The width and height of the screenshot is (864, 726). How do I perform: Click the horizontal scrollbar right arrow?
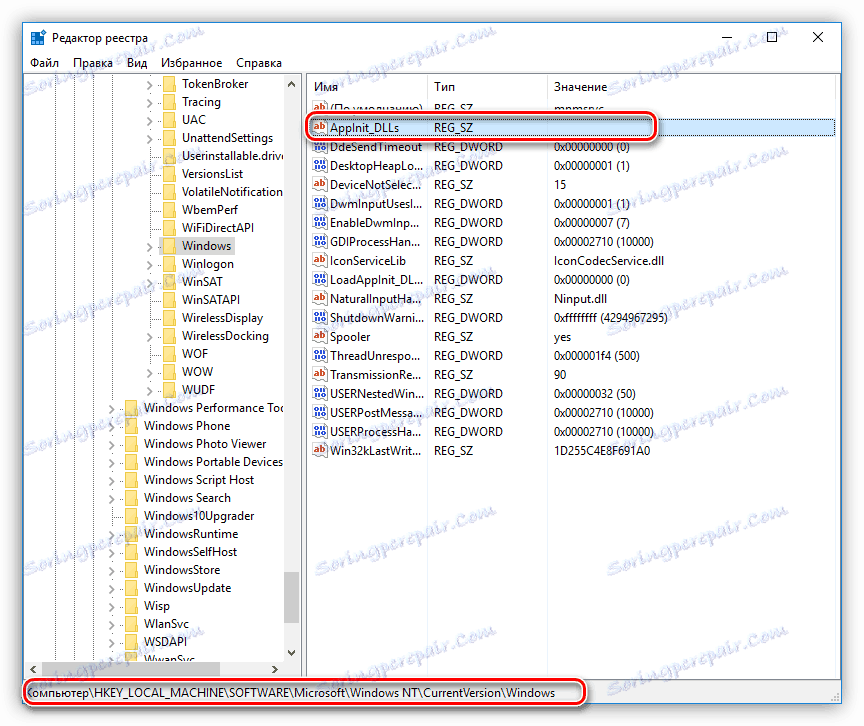(274, 669)
